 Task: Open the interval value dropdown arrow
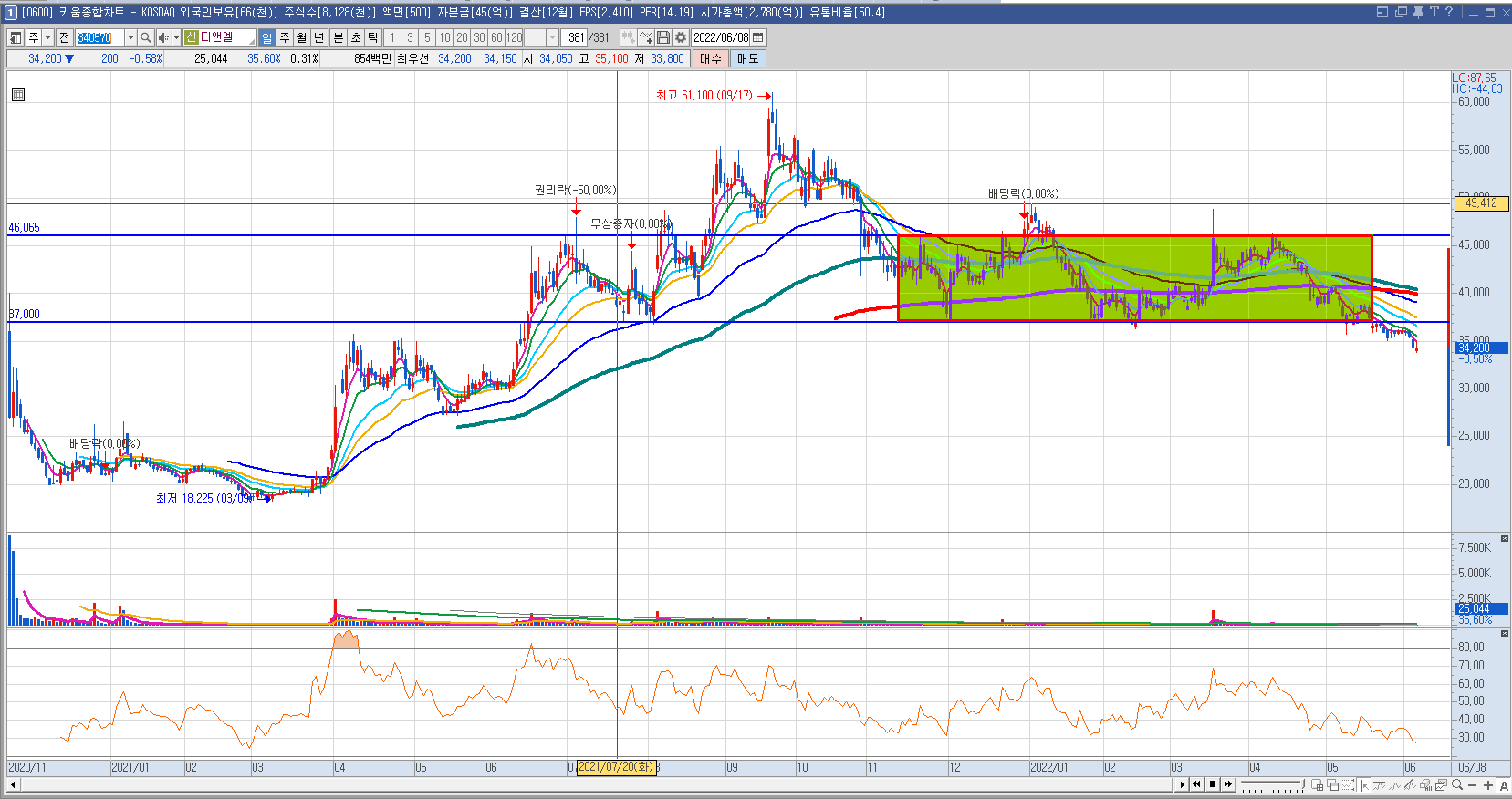point(552,37)
